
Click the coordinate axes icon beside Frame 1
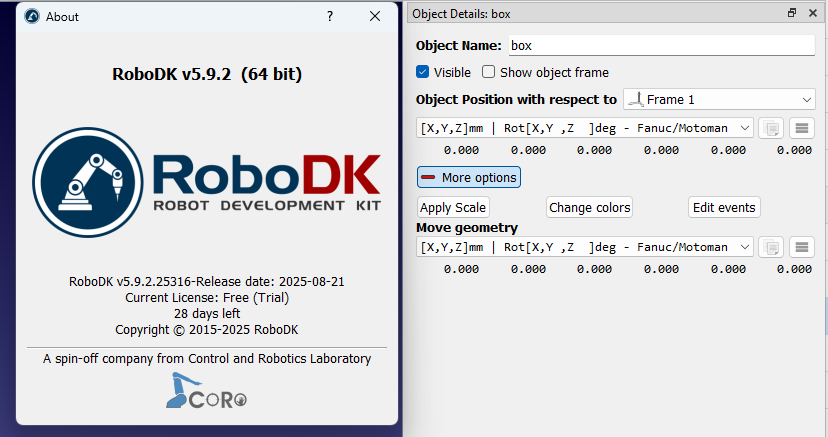636,99
